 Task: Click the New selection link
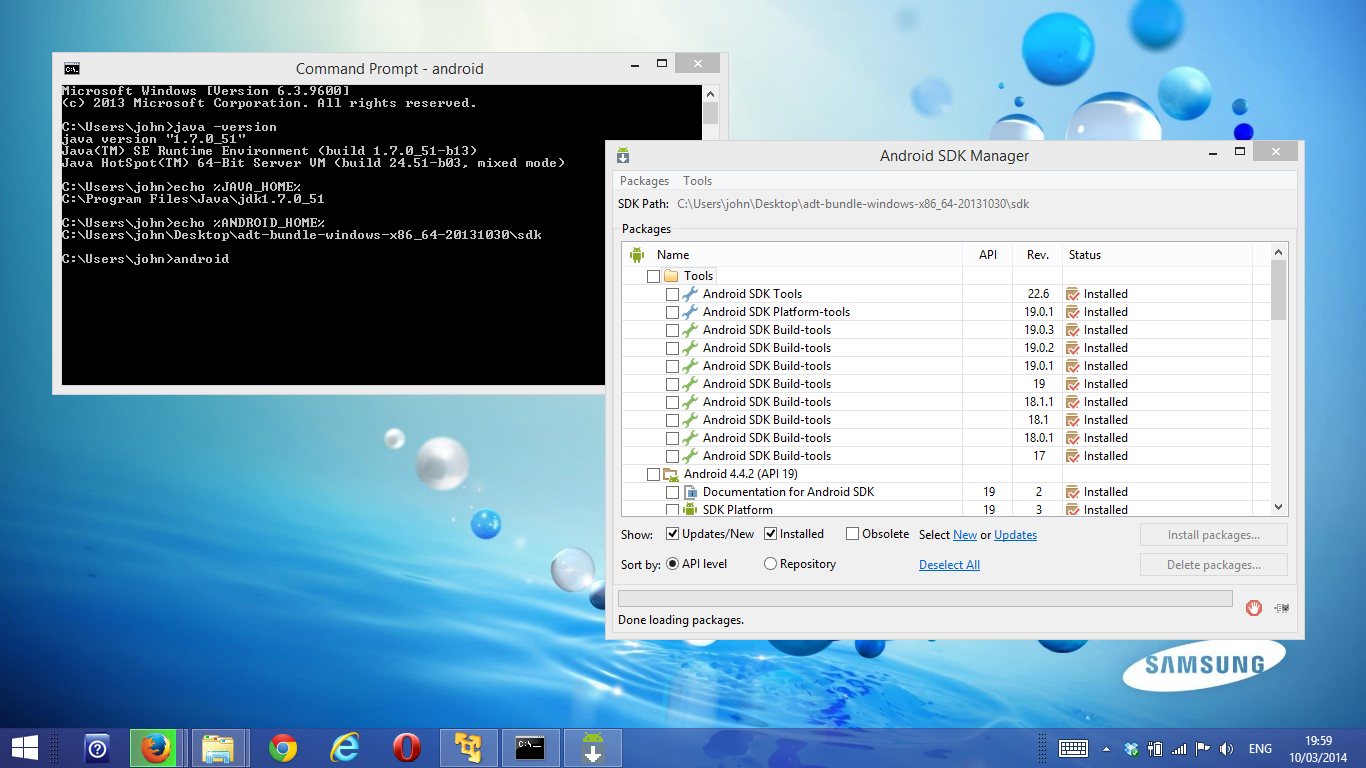click(x=965, y=535)
